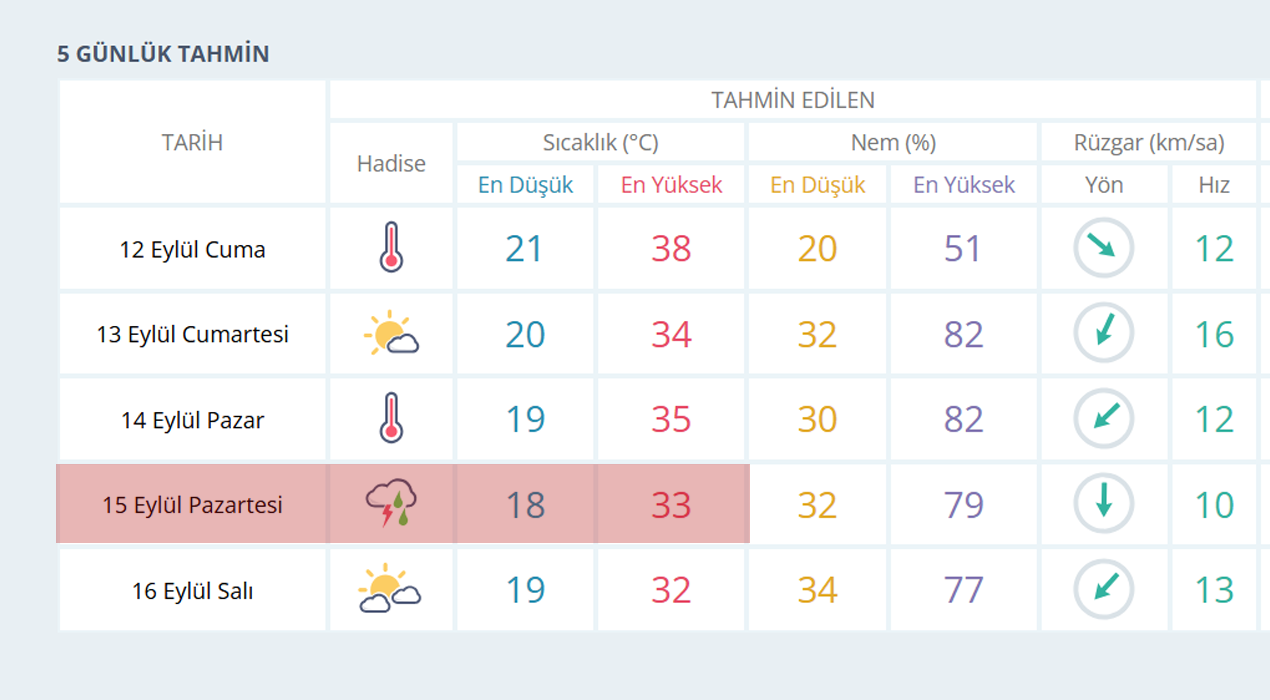This screenshot has width=1270, height=700.
Task: Click the highest temperature 38 for 12 Eylül
Action: pyautogui.click(x=671, y=249)
